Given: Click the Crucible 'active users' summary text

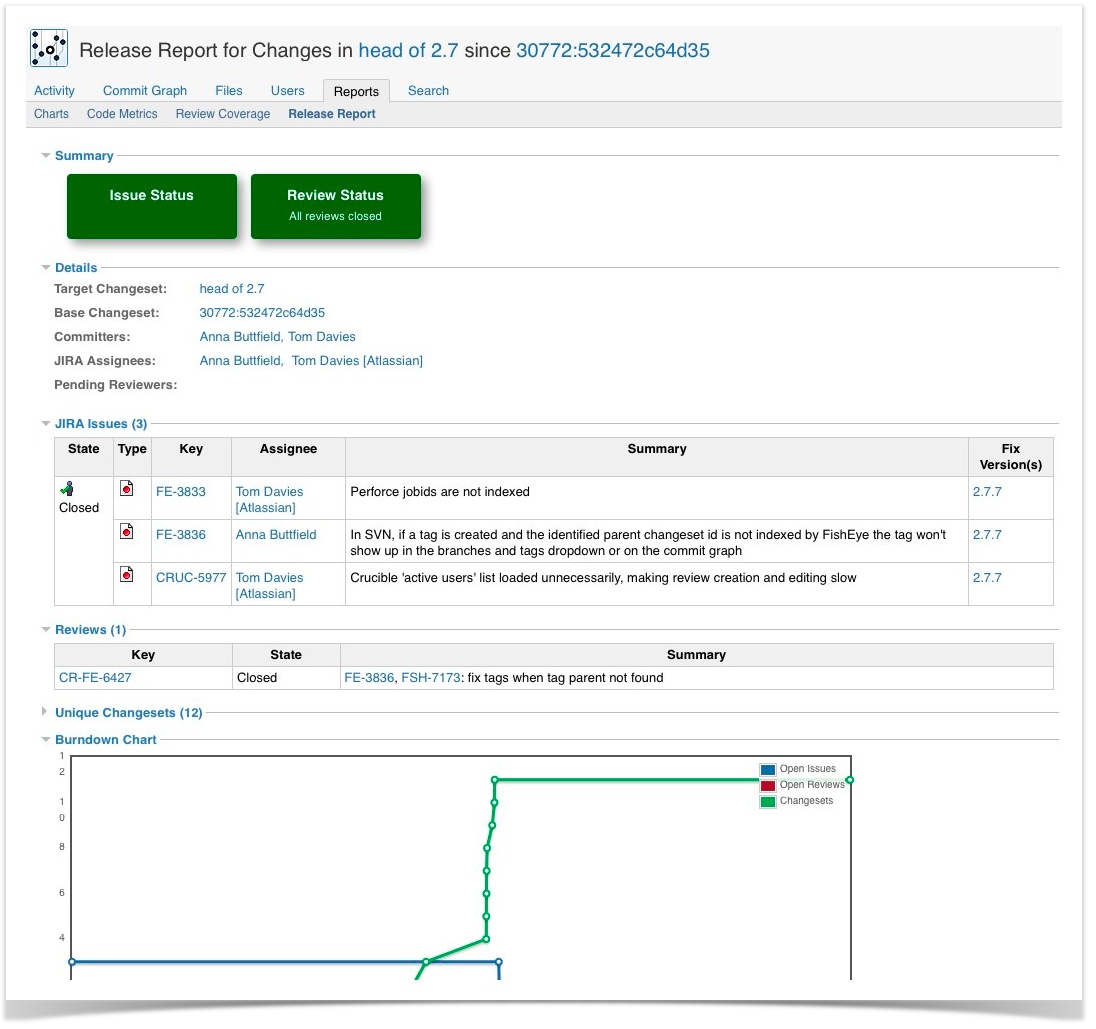Looking at the screenshot, I should [x=603, y=577].
